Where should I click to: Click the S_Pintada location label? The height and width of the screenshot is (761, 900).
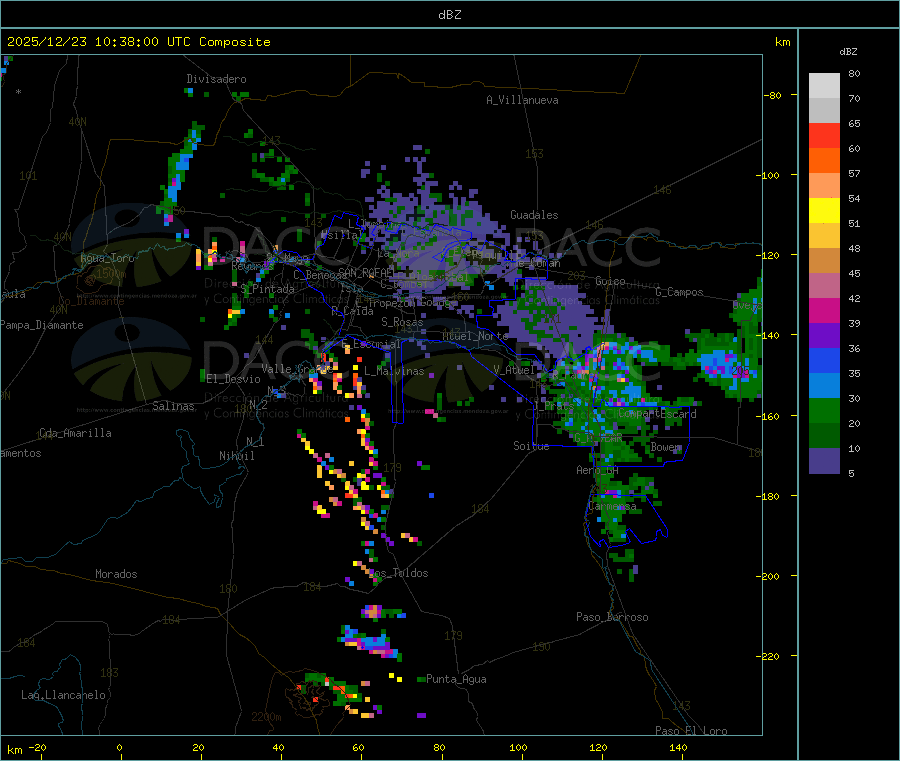click(x=267, y=289)
